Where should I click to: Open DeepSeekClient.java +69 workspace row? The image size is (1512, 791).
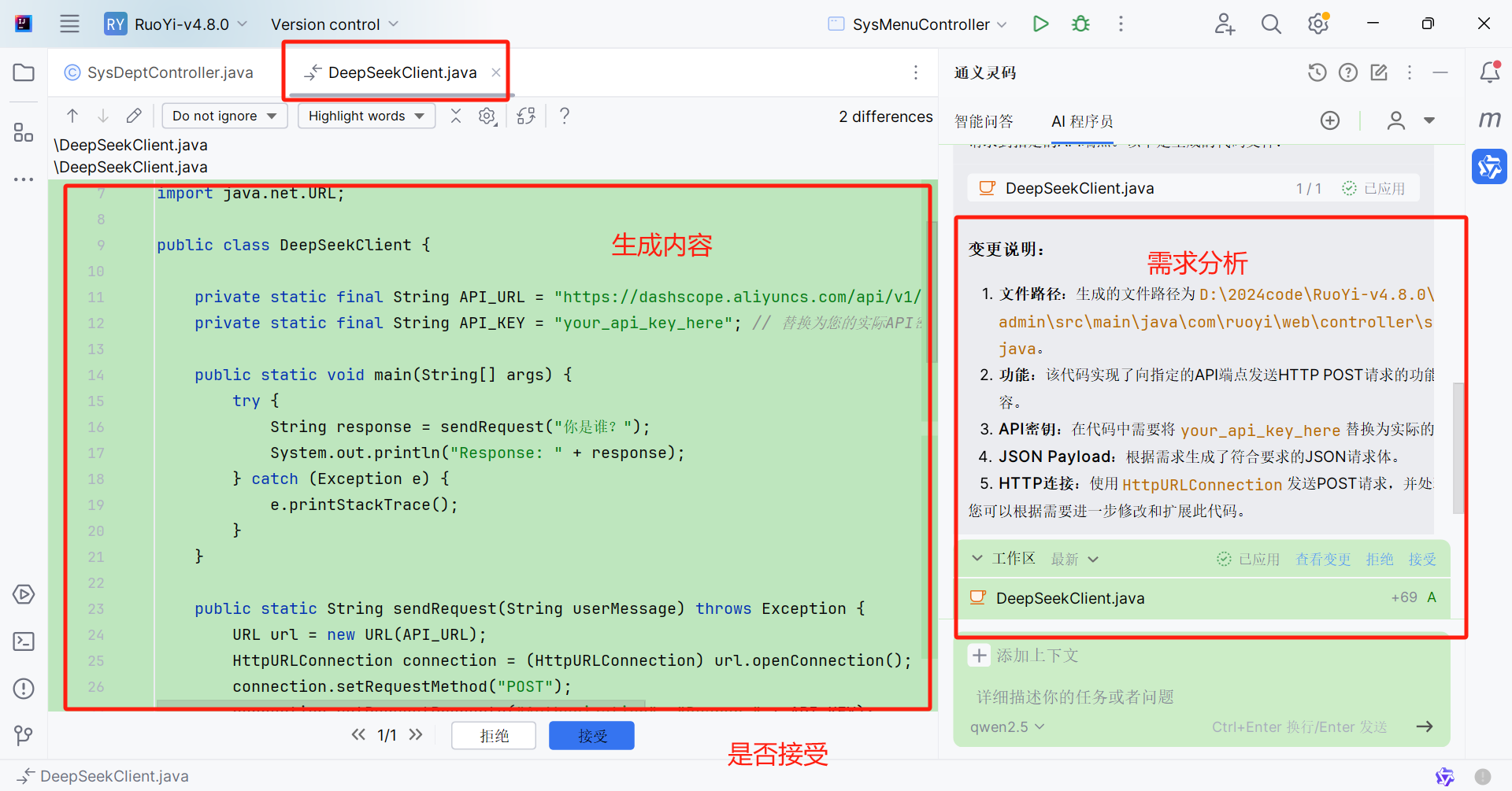[1202, 598]
